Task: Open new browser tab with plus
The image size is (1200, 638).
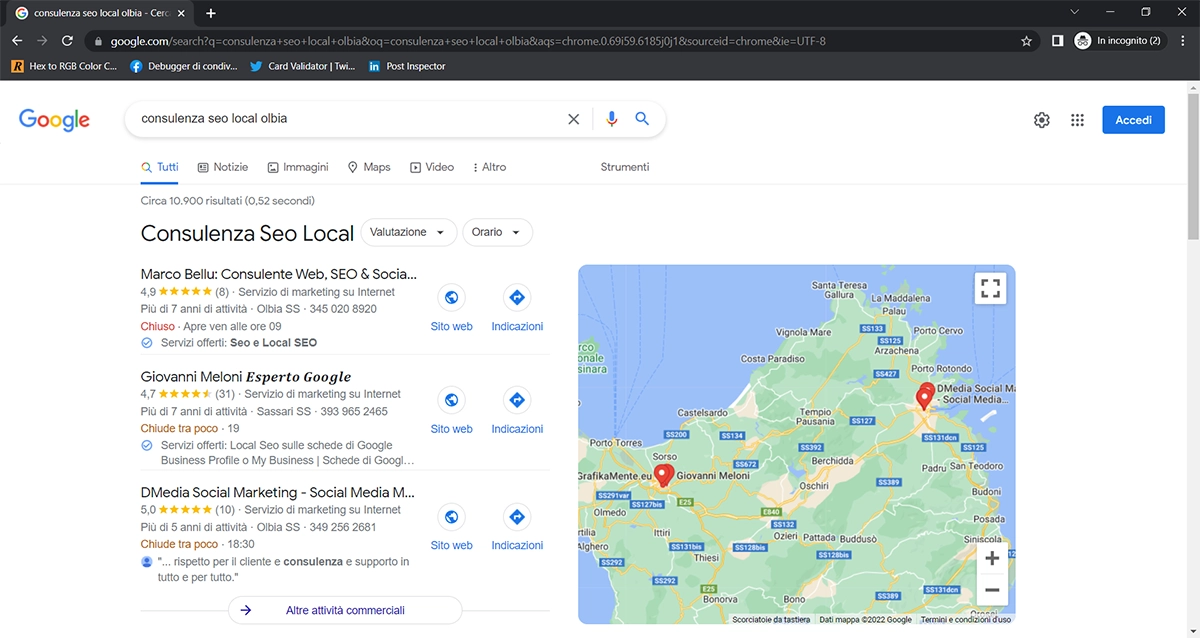Action: pyautogui.click(x=211, y=13)
